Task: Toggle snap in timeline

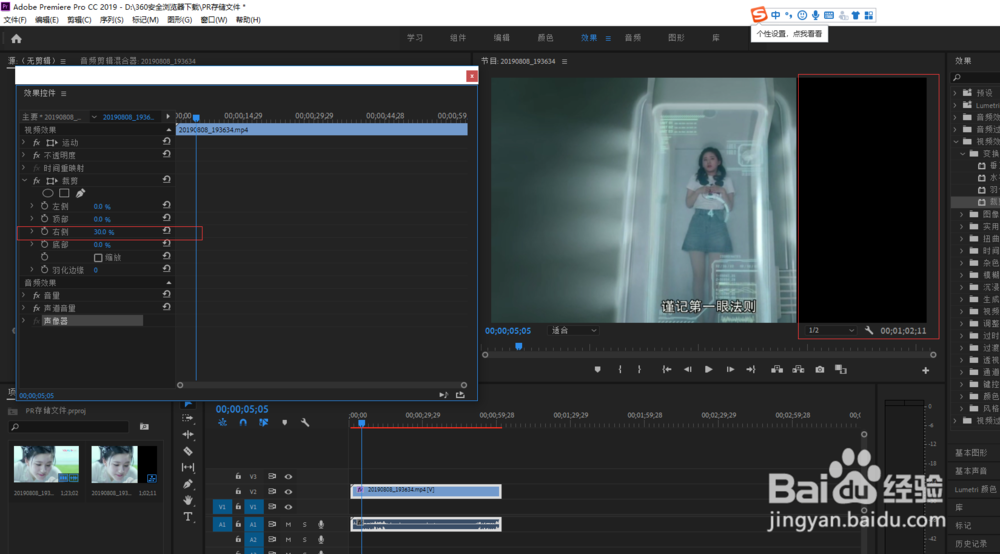Action: [x=243, y=423]
